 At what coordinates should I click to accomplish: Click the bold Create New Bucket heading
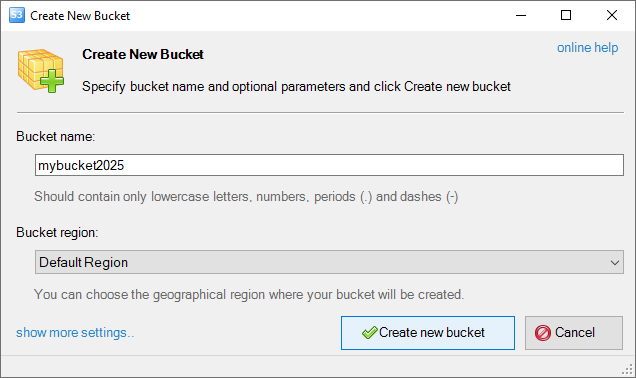[143, 54]
